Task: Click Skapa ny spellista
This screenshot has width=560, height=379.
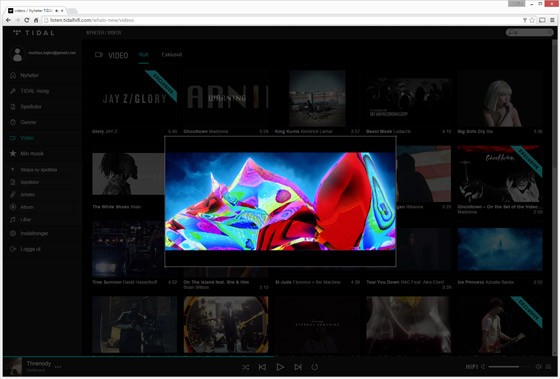Action: (x=39, y=170)
